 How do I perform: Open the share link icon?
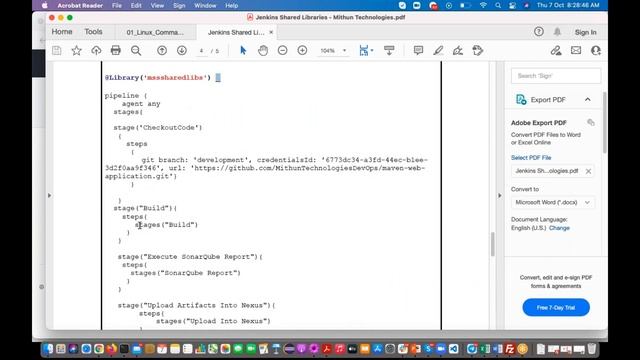[556, 51]
